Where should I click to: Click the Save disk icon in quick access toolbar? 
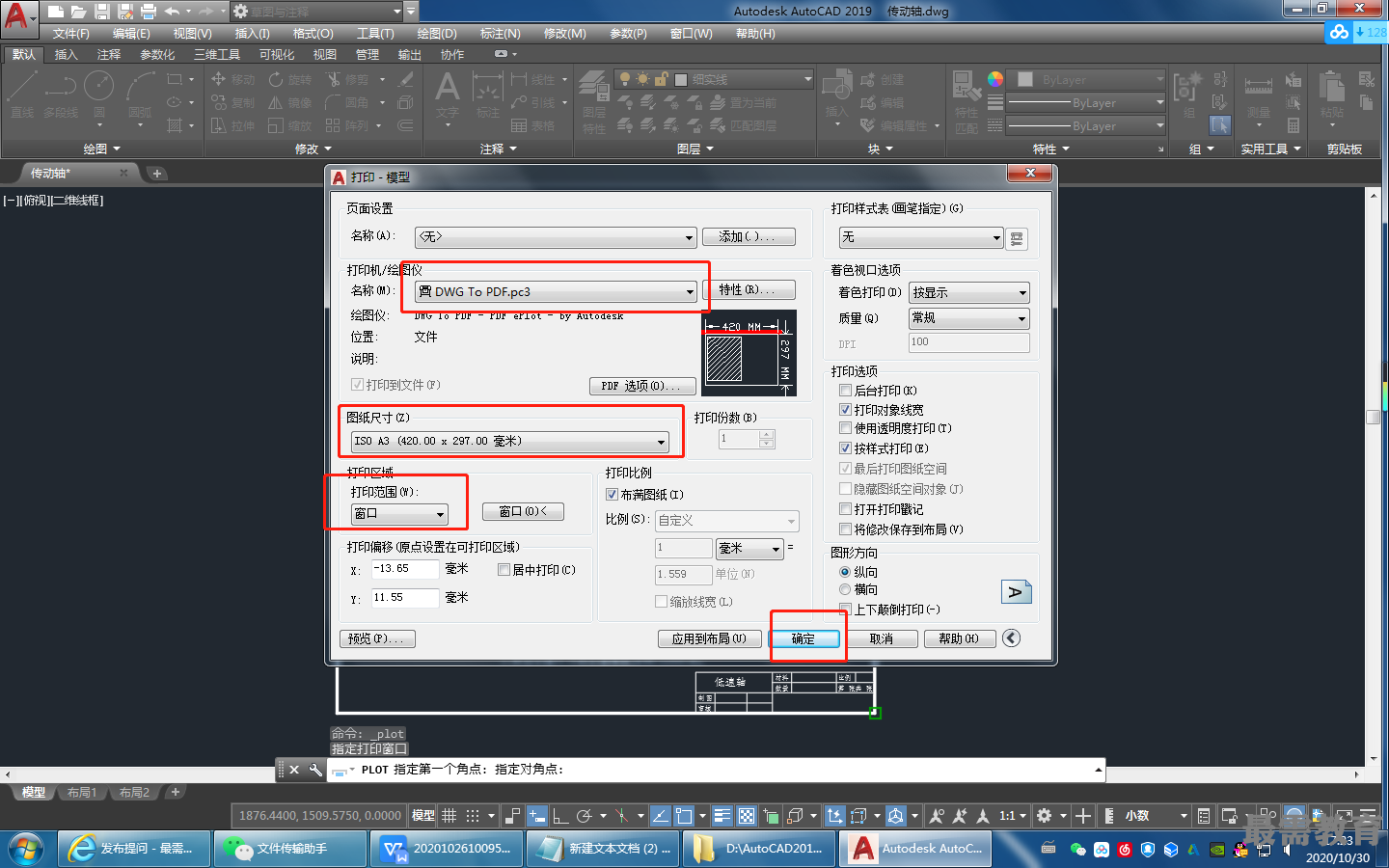(x=102, y=12)
